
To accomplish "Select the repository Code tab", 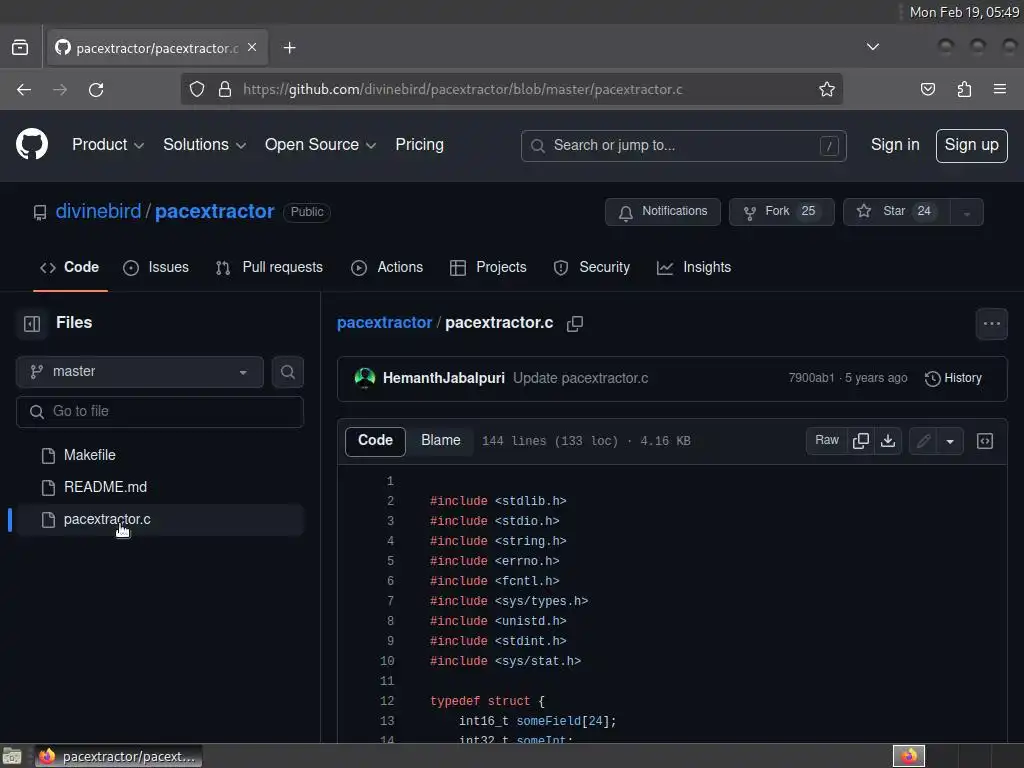I will click(70, 268).
